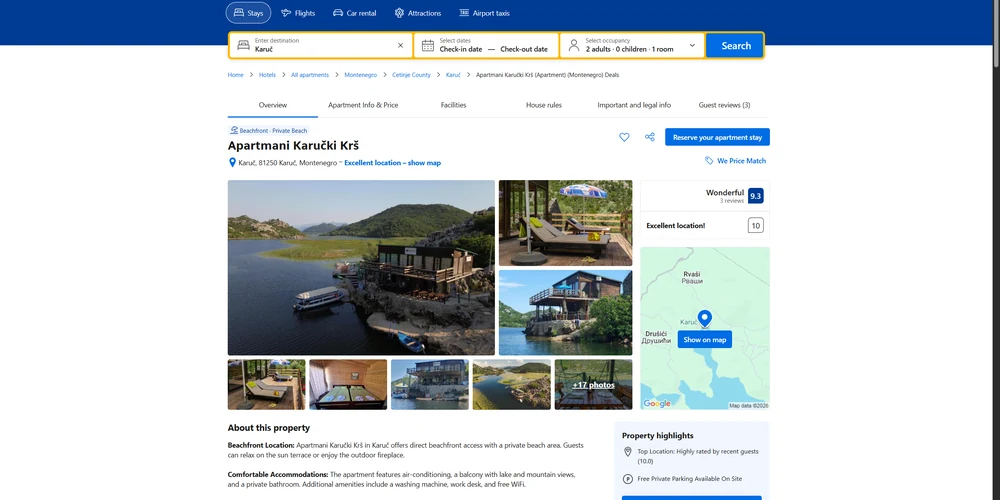The height and width of the screenshot is (500, 1000).
Task: Click the Beachfront · Private Beach badge
Action: point(268,131)
